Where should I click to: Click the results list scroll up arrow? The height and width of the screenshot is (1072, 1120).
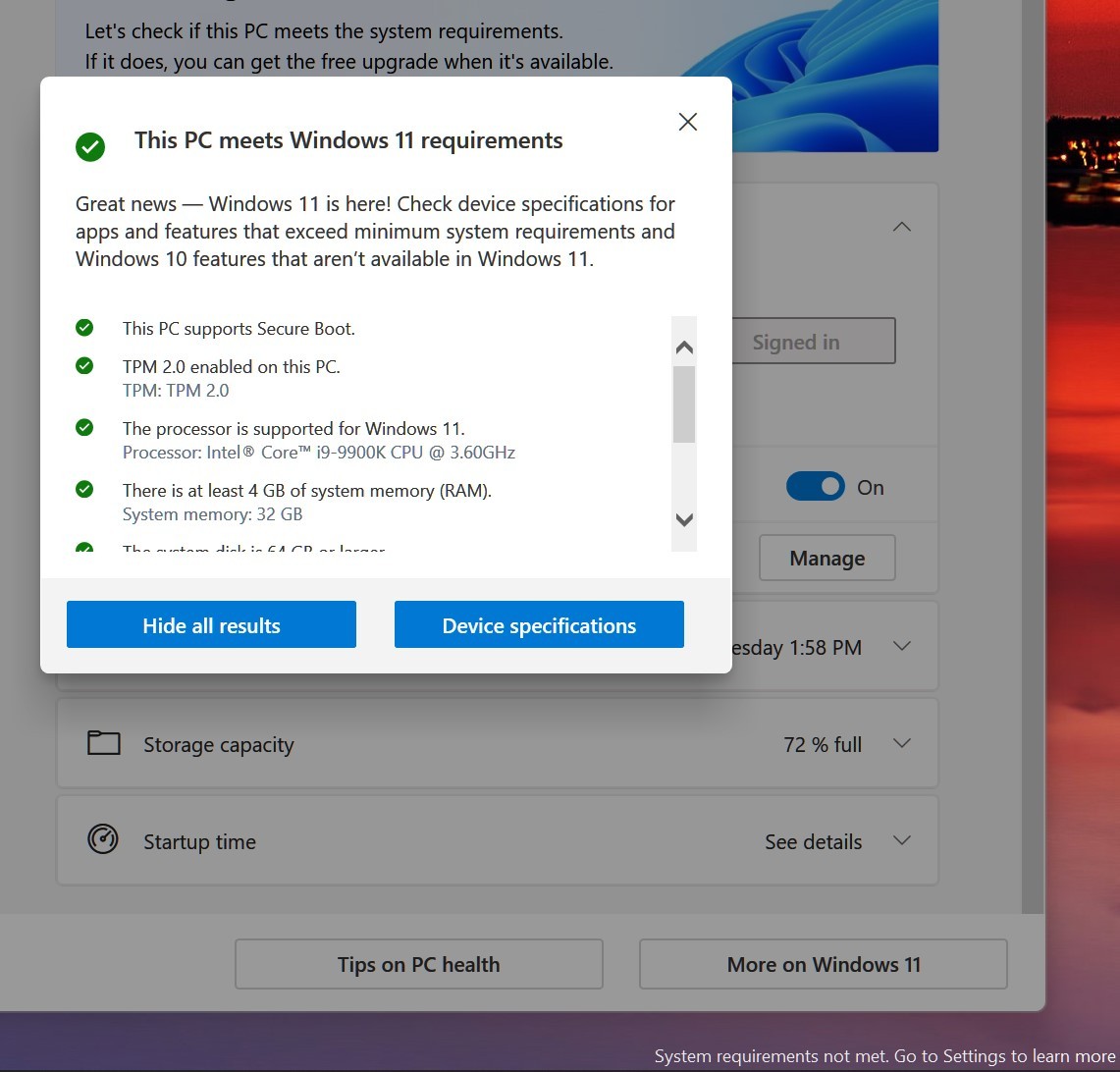684,348
